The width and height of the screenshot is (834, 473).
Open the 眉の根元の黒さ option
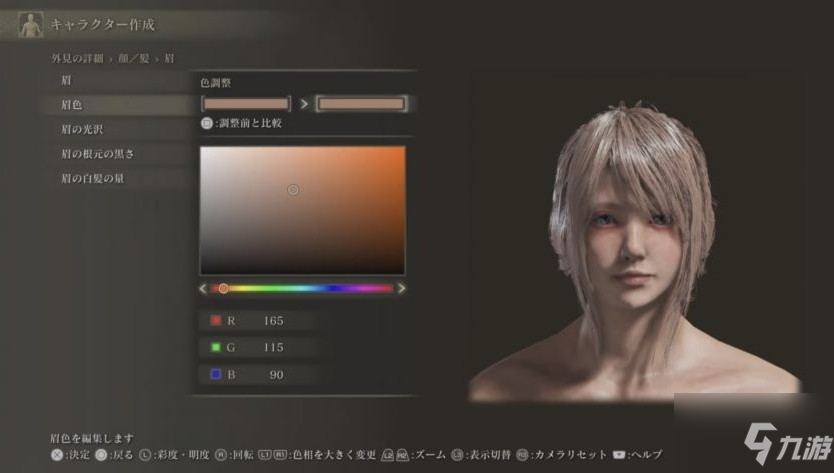[114, 154]
